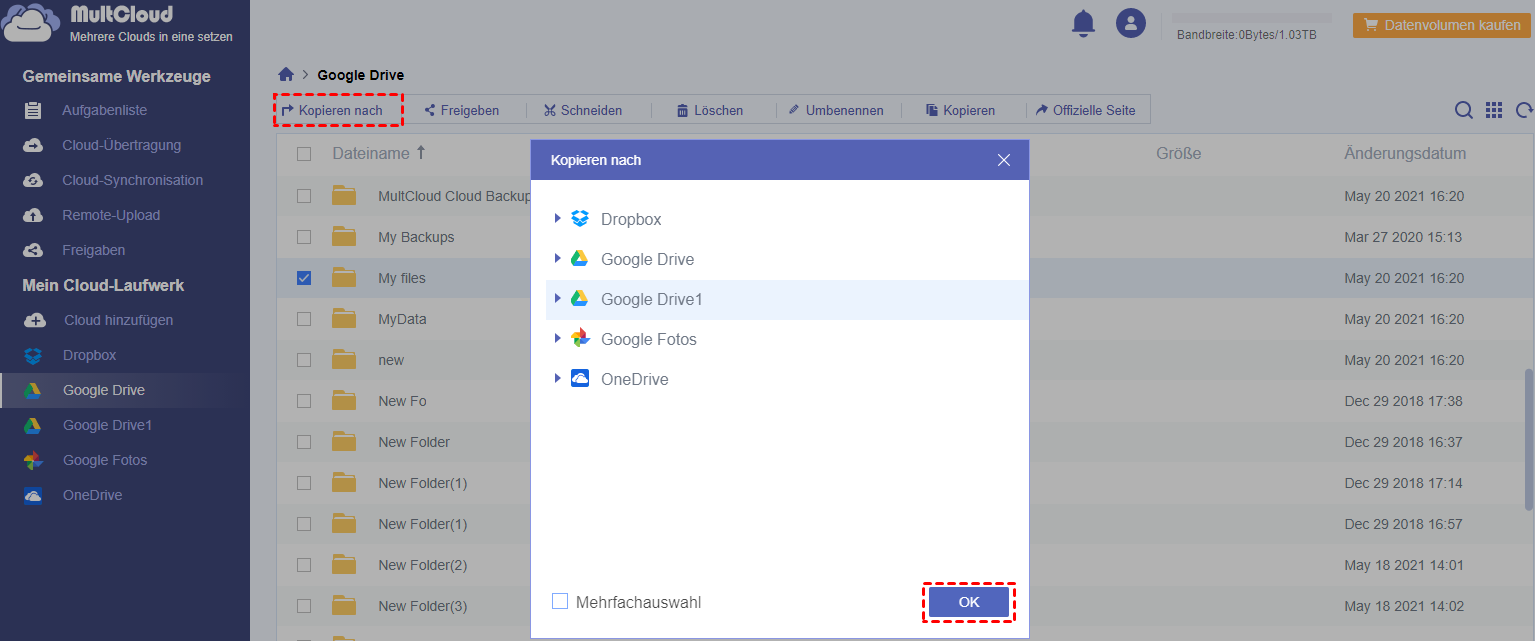Open the search magnifier icon
Screen dimensions: 1535x641
(x=1463, y=111)
